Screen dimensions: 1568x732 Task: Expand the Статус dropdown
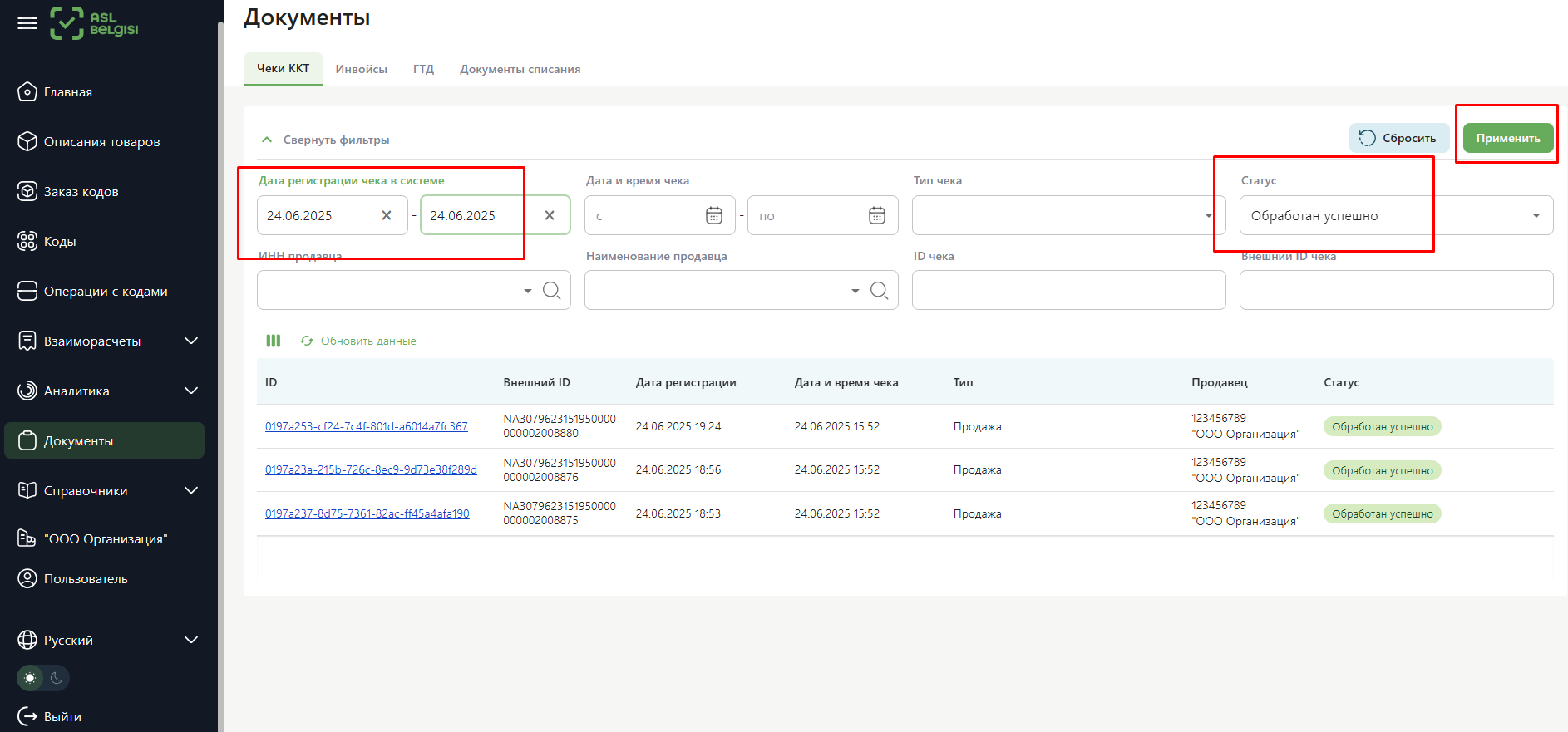tap(1536, 216)
